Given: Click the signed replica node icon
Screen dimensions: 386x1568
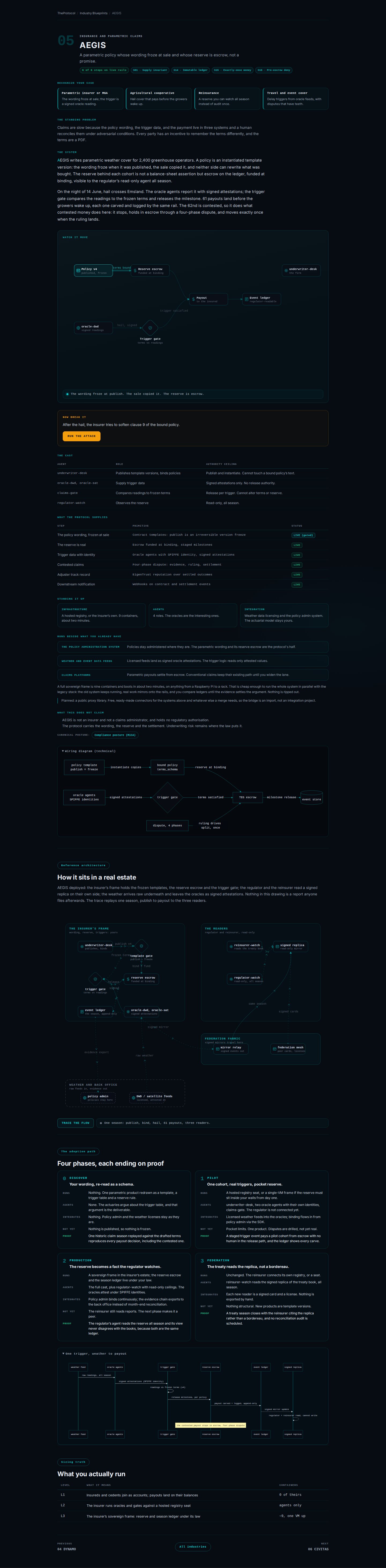Looking at the screenshot, I should 277,947.
